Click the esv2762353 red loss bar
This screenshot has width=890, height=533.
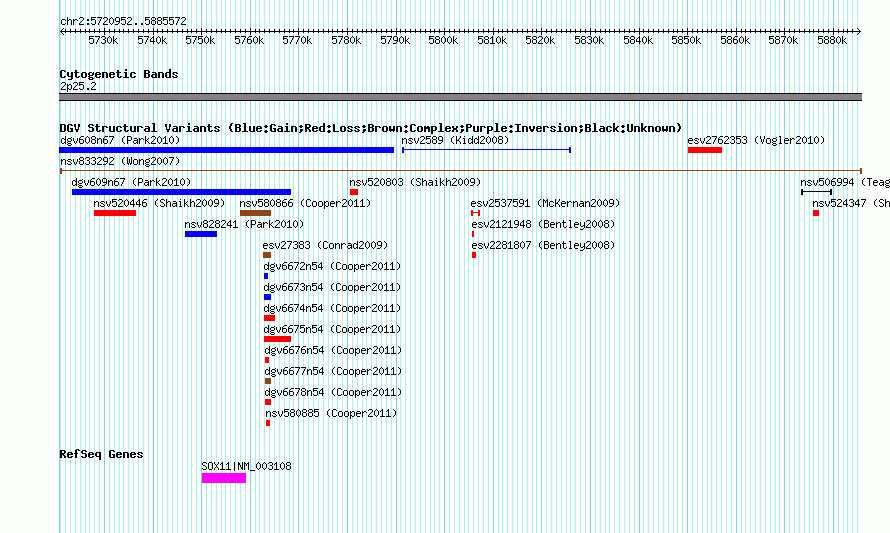pos(704,150)
